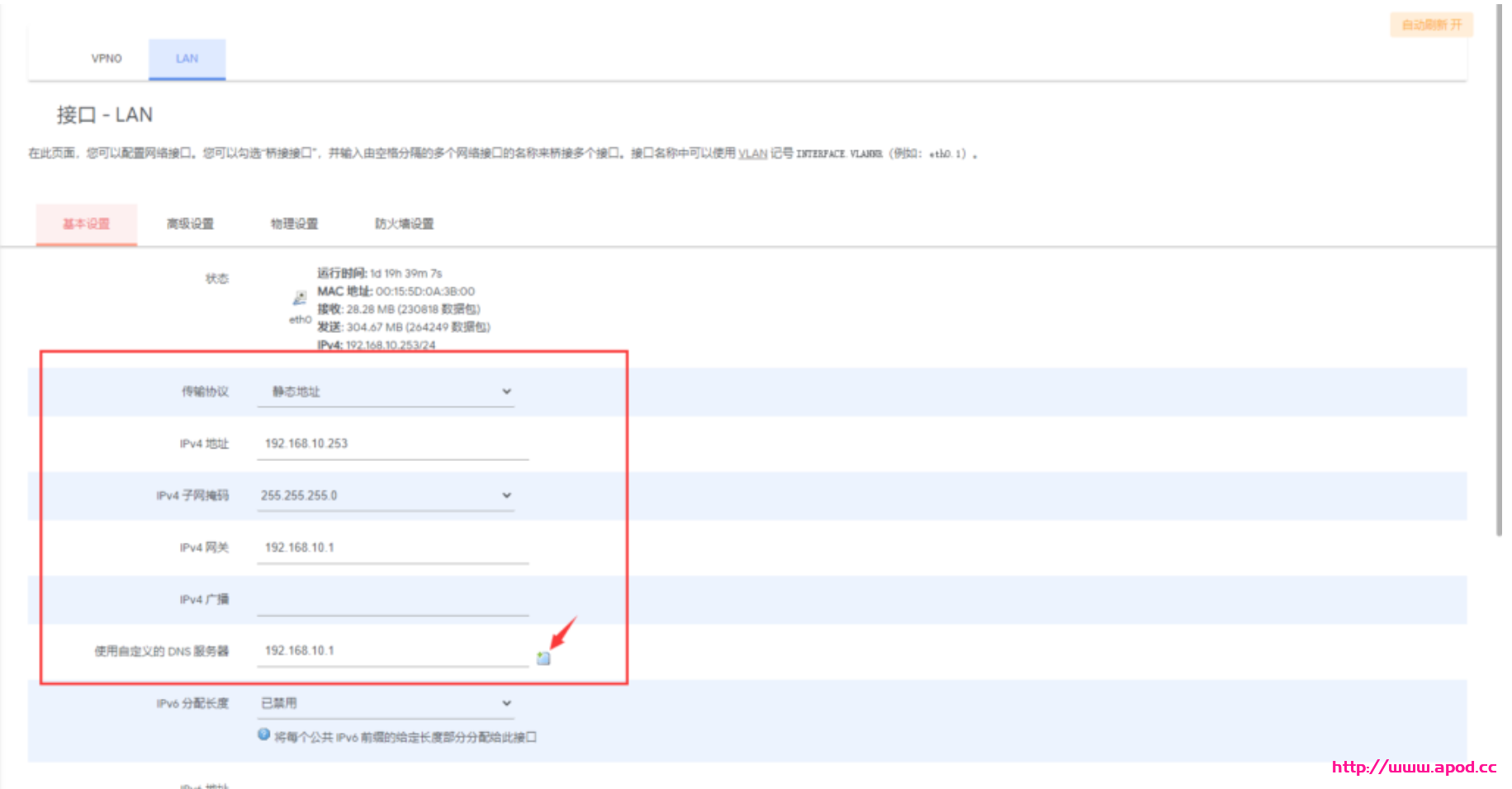Screen dimensions: 1512x789
Task: Click the add DNS server icon
Action: (x=543, y=658)
